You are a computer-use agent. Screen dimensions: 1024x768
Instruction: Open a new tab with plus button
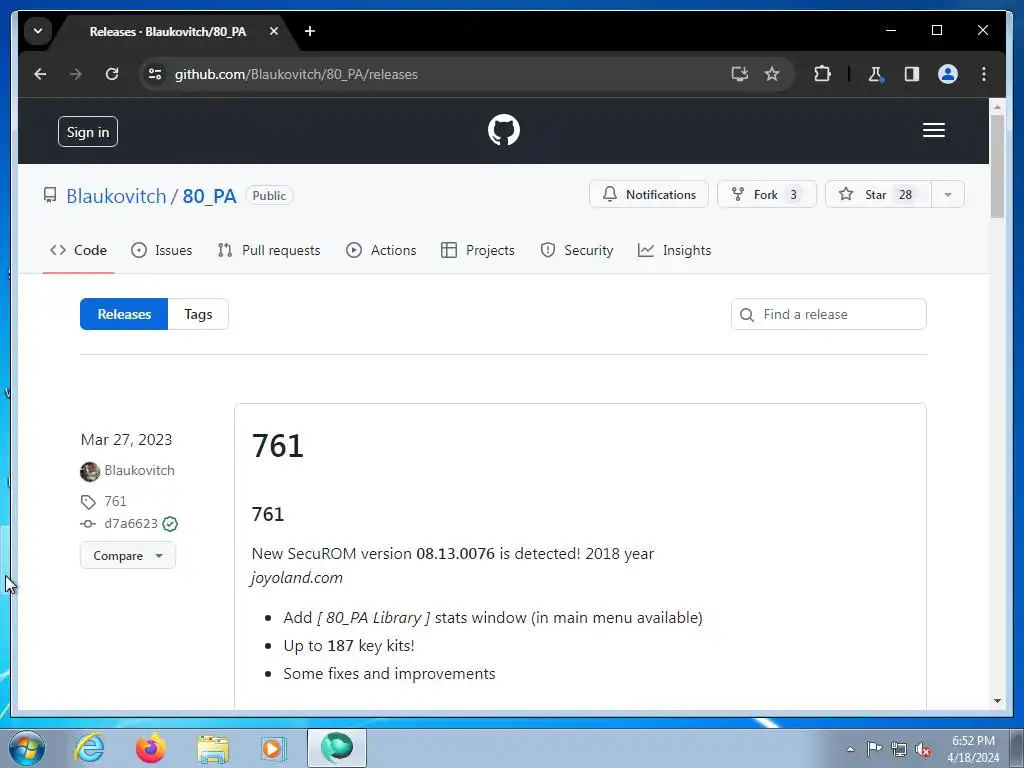[310, 31]
